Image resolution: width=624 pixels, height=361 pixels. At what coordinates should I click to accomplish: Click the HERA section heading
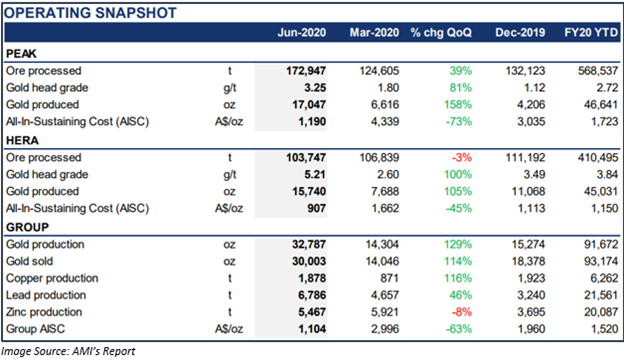pyautogui.click(x=22, y=140)
